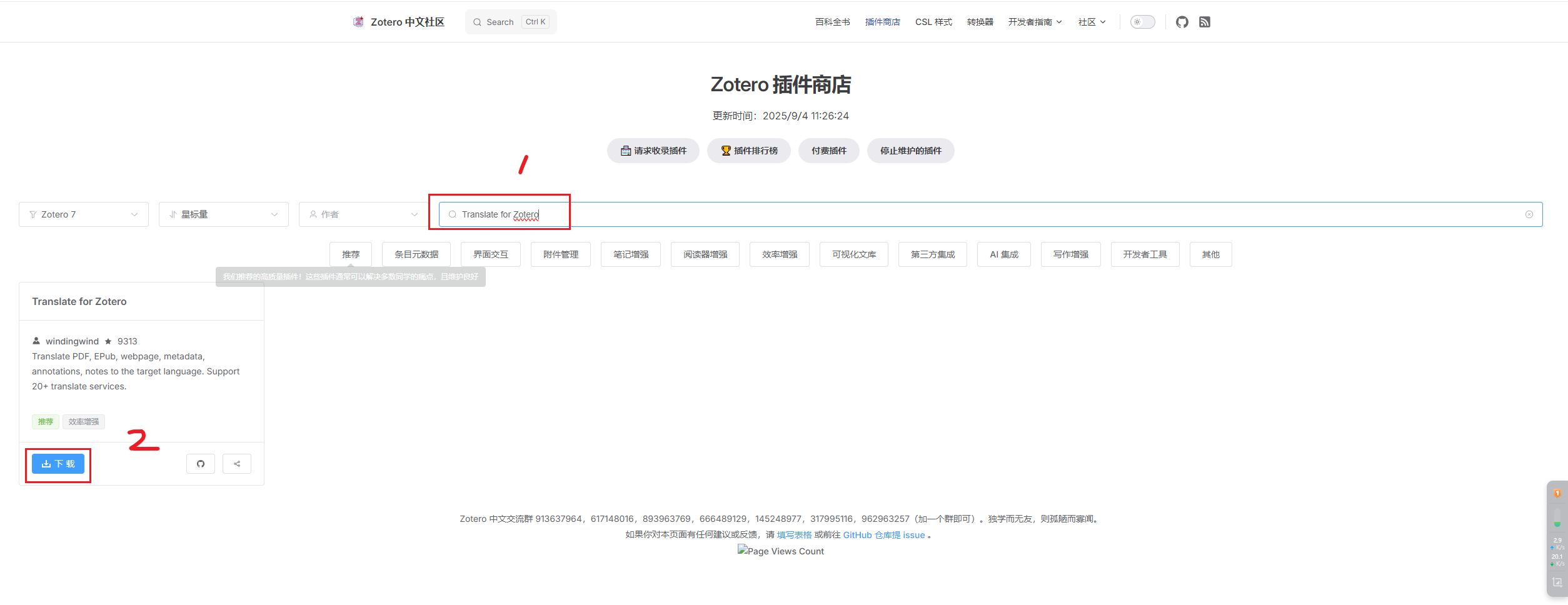The image size is (1568, 605).
Task: Show 付费插件 list
Action: tap(829, 151)
